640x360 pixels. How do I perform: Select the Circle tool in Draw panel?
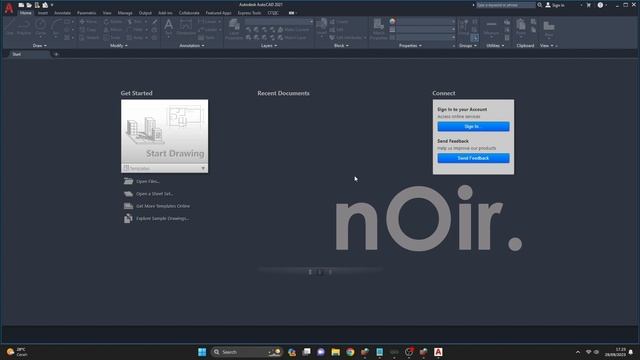tap(40, 27)
